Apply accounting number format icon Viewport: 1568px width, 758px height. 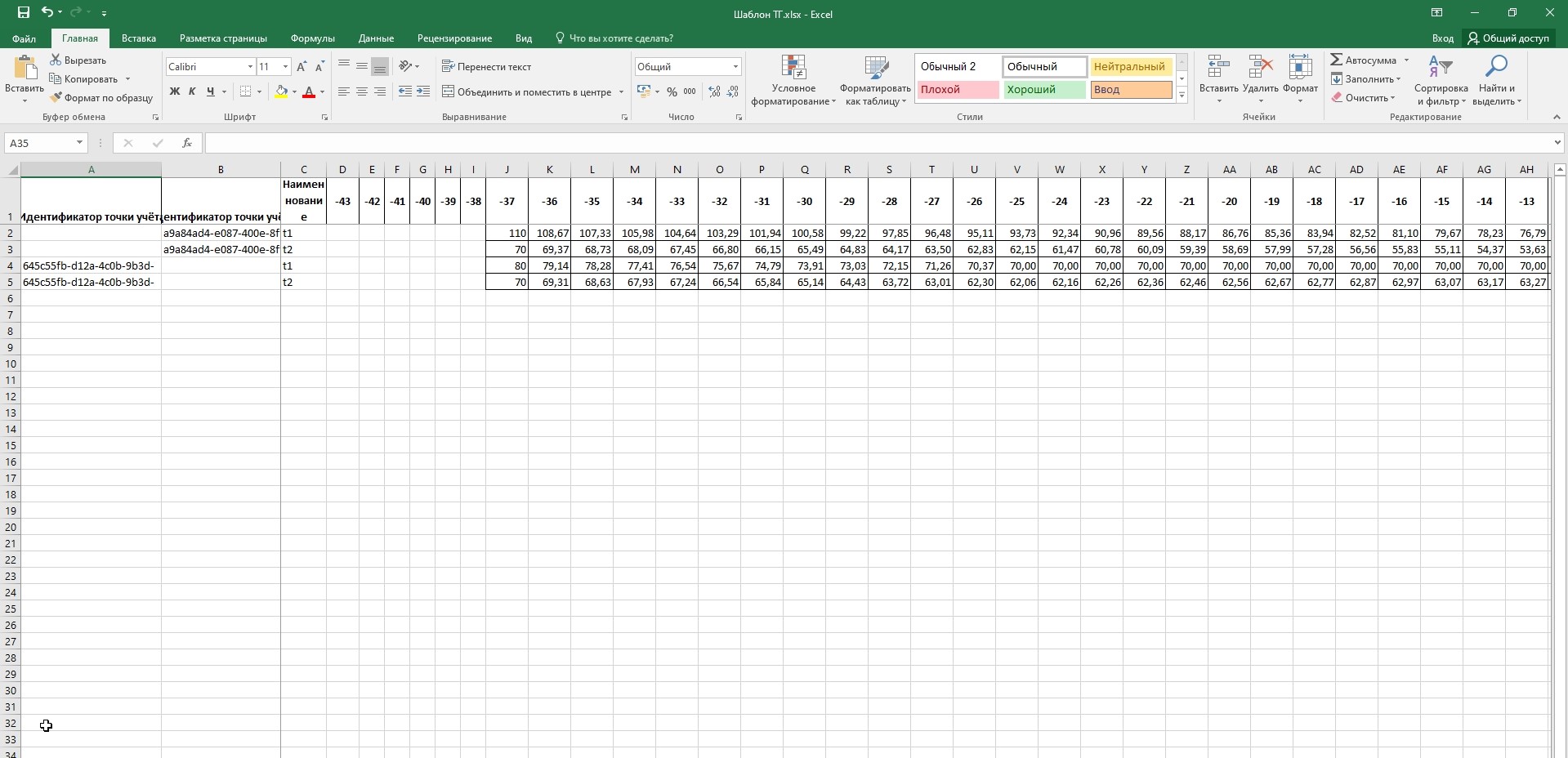tap(644, 91)
